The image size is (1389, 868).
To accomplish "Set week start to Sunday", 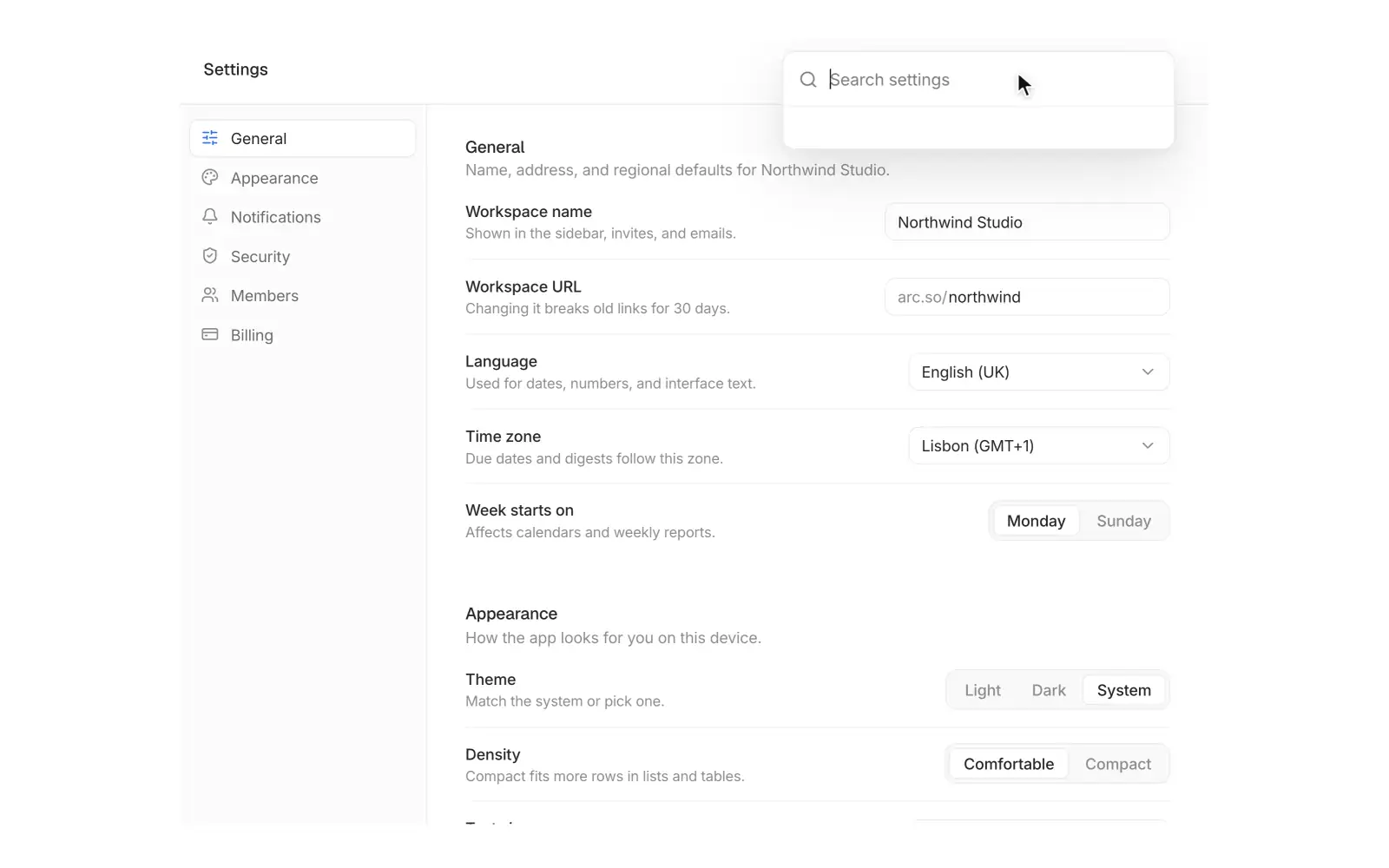I will [1123, 521].
